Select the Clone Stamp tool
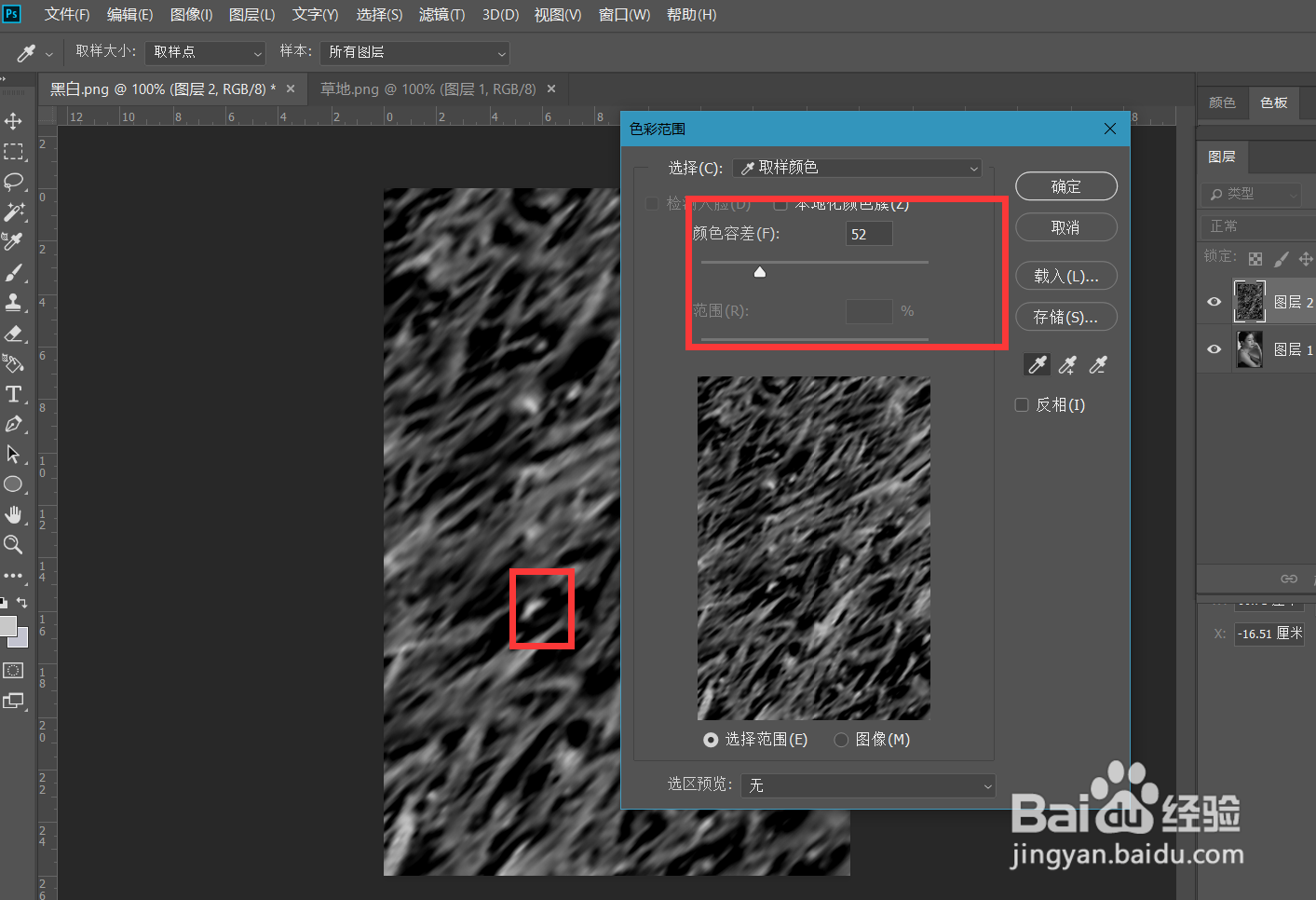 (x=15, y=303)
